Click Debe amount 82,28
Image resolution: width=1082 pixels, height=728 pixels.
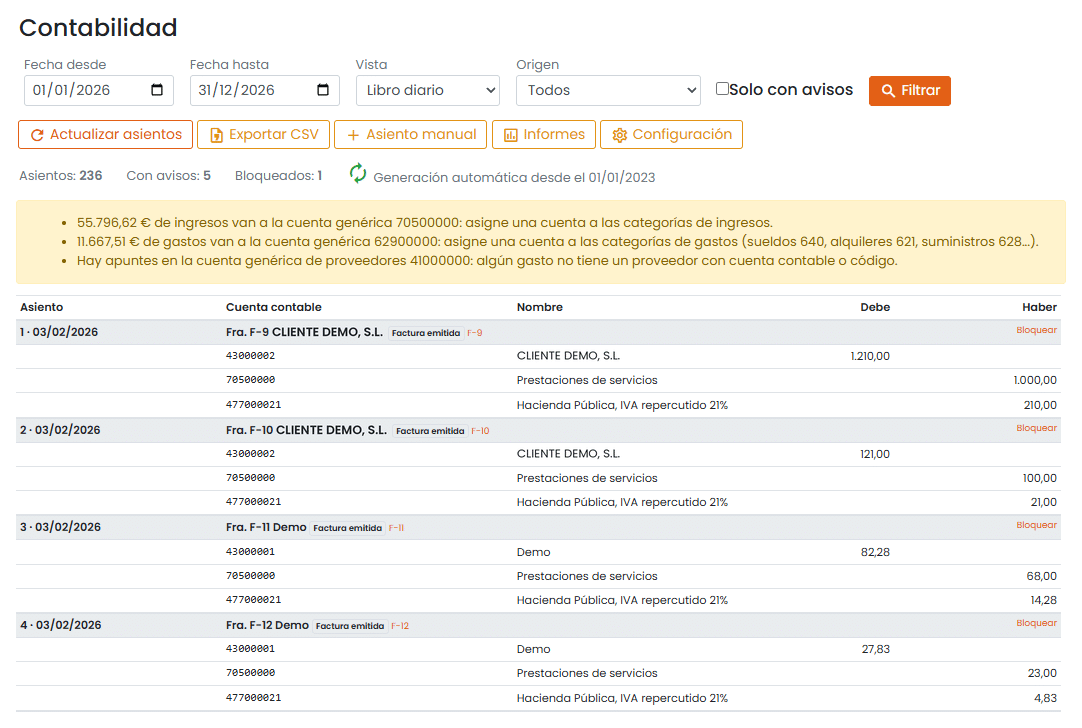(875, 552)
